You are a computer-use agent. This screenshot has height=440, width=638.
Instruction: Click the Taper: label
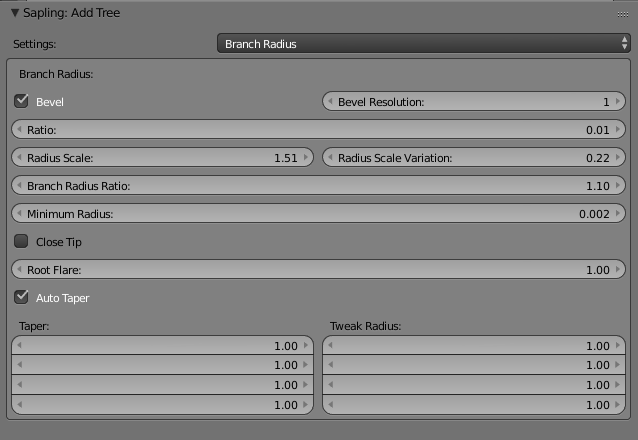pos(34,326)
